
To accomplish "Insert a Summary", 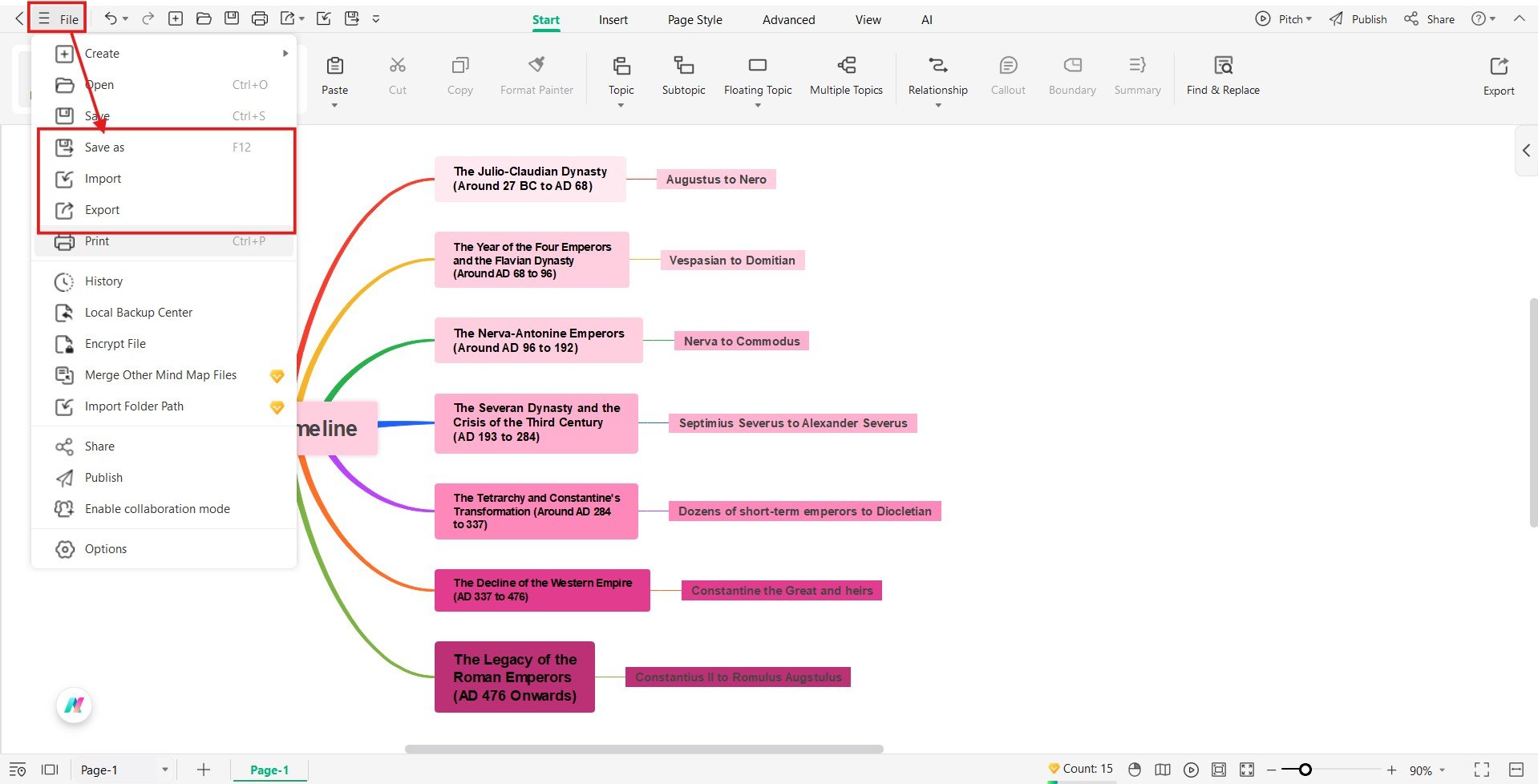I will pyautogui.click(x=1136, y=76).
